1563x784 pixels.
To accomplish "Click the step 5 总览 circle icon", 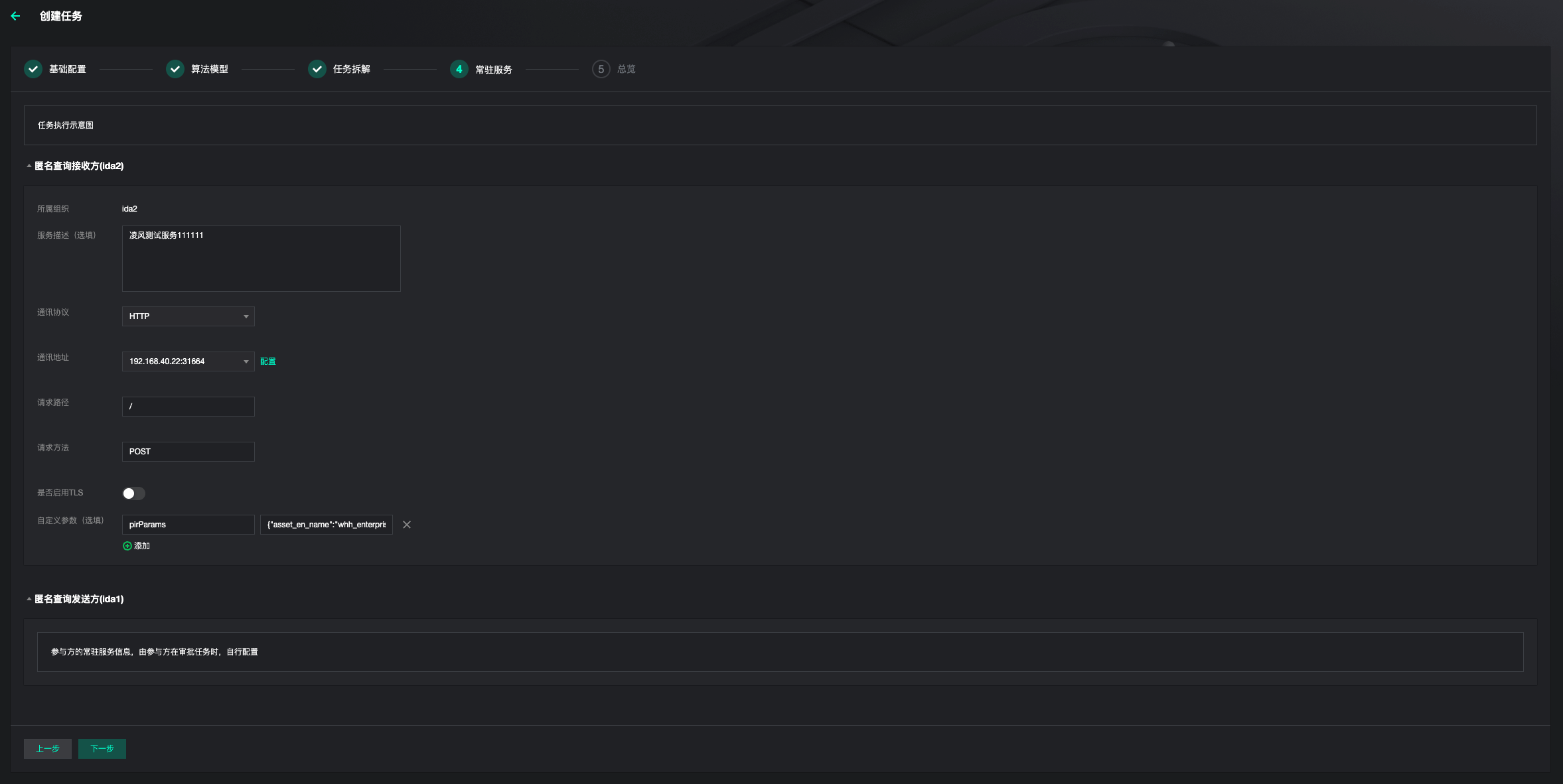I will [x=601, y=69].
